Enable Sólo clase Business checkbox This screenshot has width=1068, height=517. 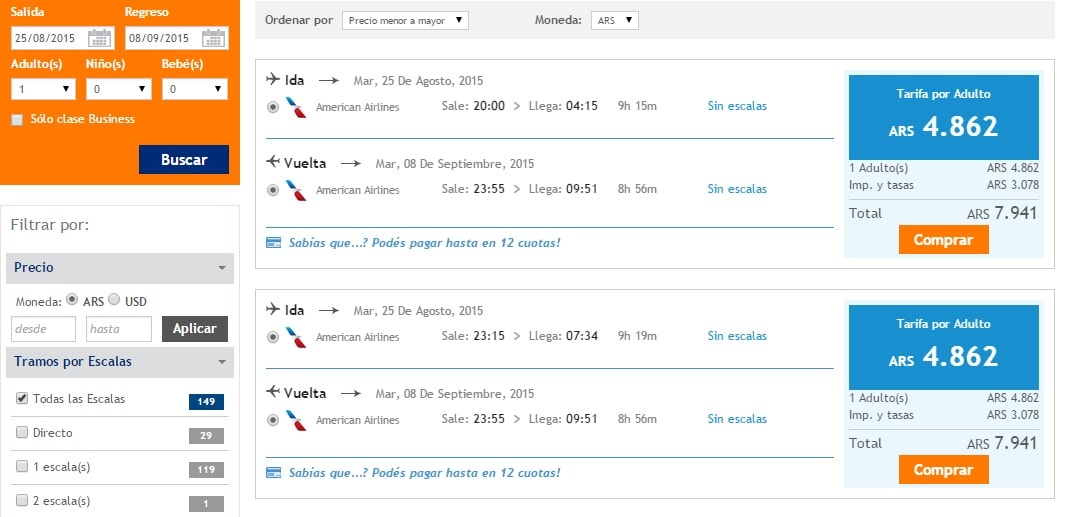click(18, 120)
